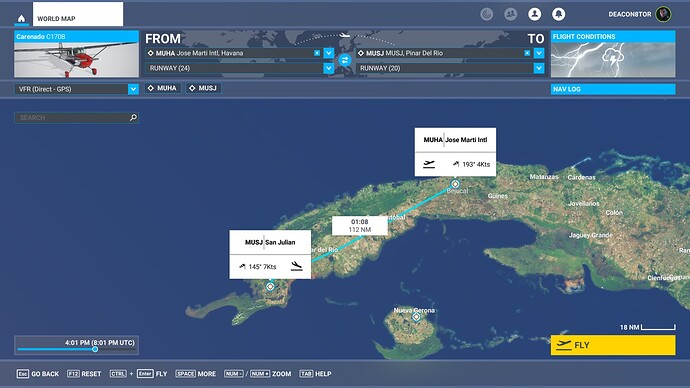The height and width of the screenshot is (388, 690).
Task: Open the friends group icon
Action: pyautogui.click(x=510, y=14)
